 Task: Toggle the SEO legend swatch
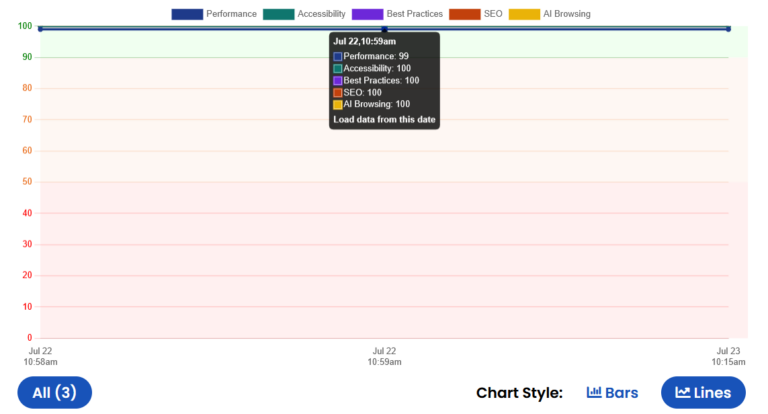tap(465, 14)
